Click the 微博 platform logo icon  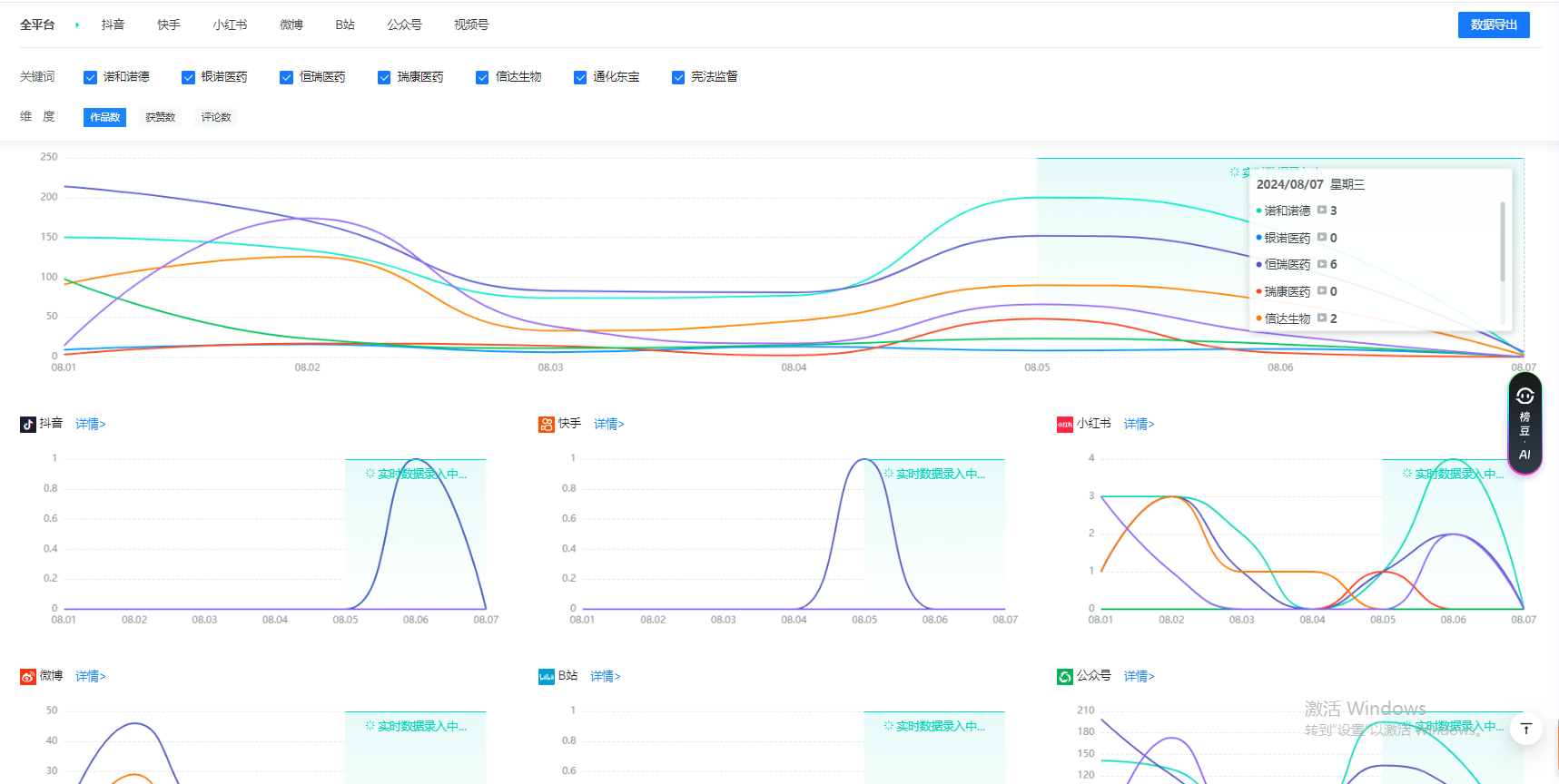click(x=28, y=676)
